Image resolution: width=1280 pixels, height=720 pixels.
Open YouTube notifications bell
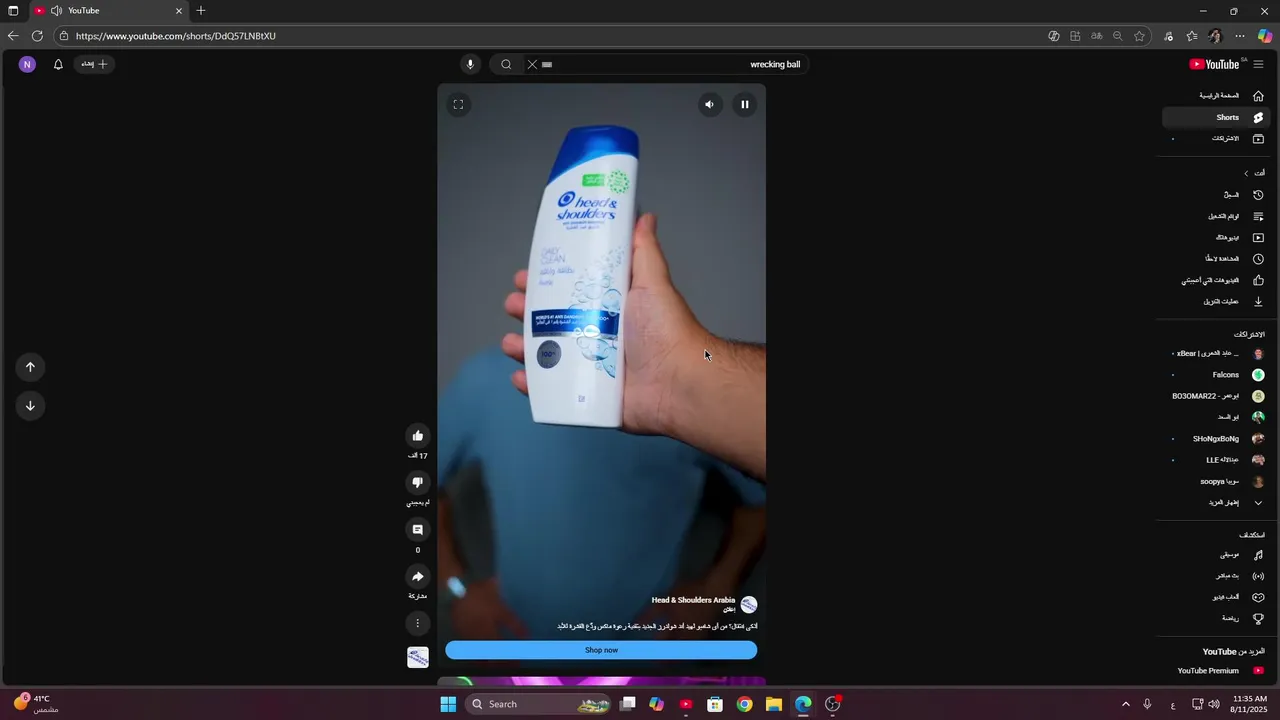[x=58, y=64]
